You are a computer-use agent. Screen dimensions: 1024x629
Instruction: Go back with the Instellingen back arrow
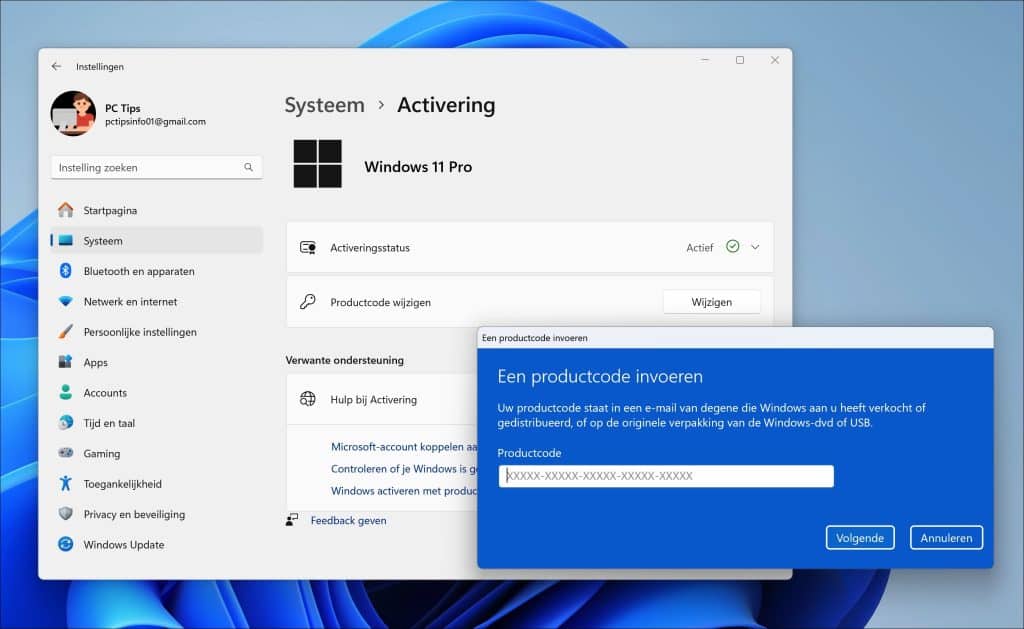point(56,66)
